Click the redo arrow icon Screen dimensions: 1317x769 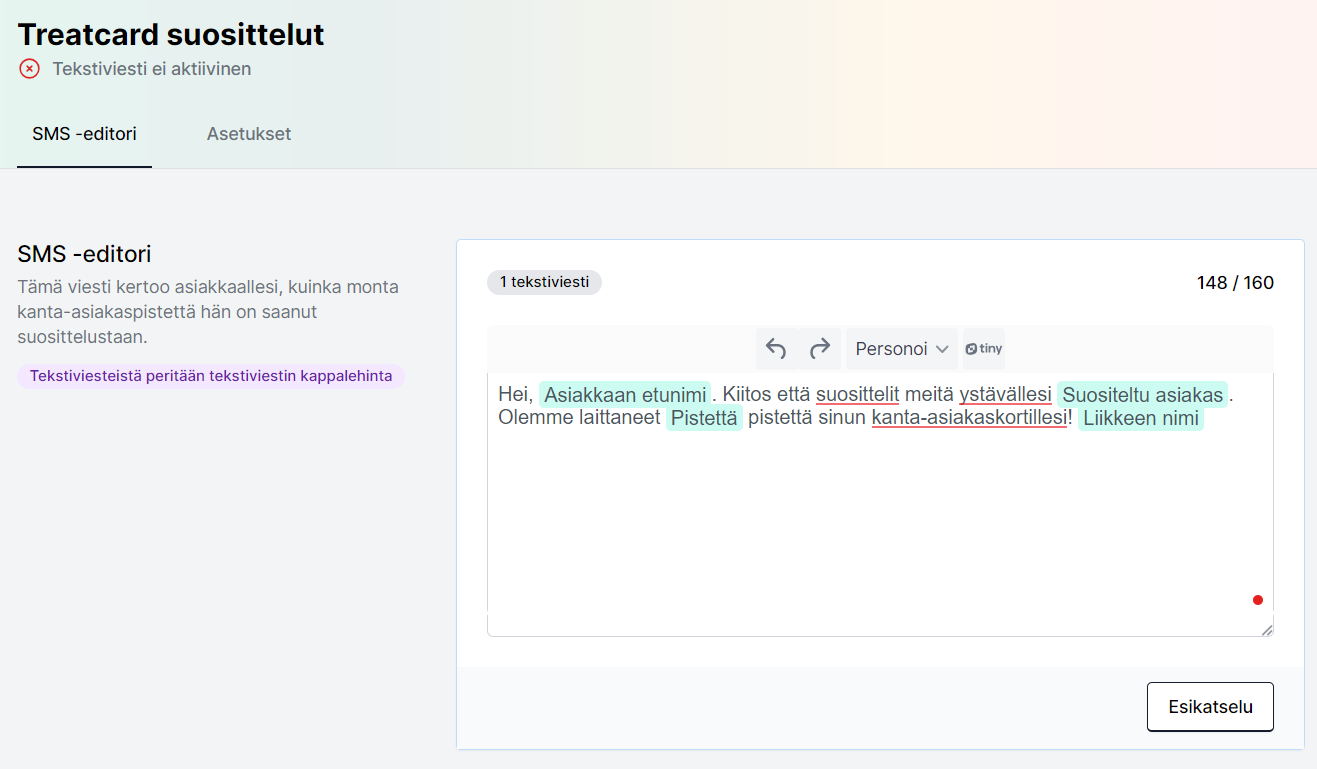[820, 349]
